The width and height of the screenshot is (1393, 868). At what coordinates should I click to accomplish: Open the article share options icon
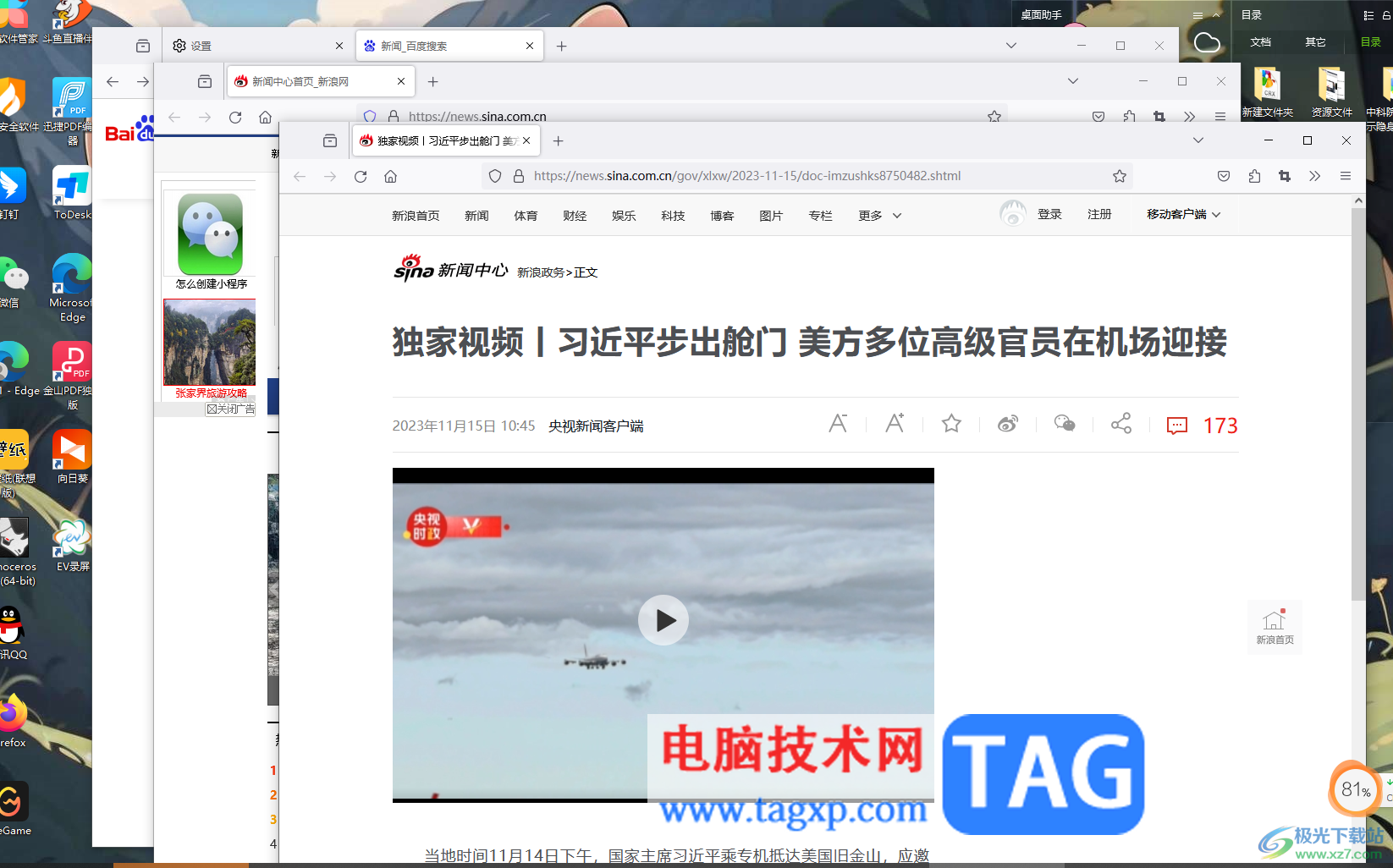(1121, 423)
